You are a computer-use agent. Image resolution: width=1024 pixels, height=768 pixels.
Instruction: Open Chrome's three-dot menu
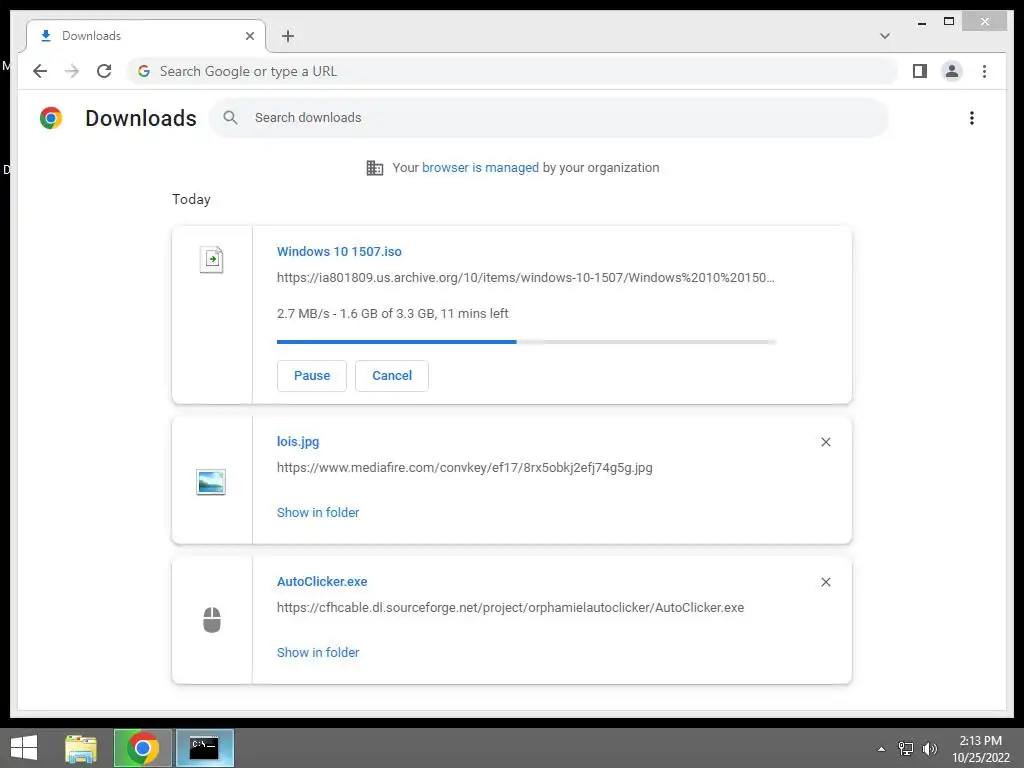tap(984, 71)
